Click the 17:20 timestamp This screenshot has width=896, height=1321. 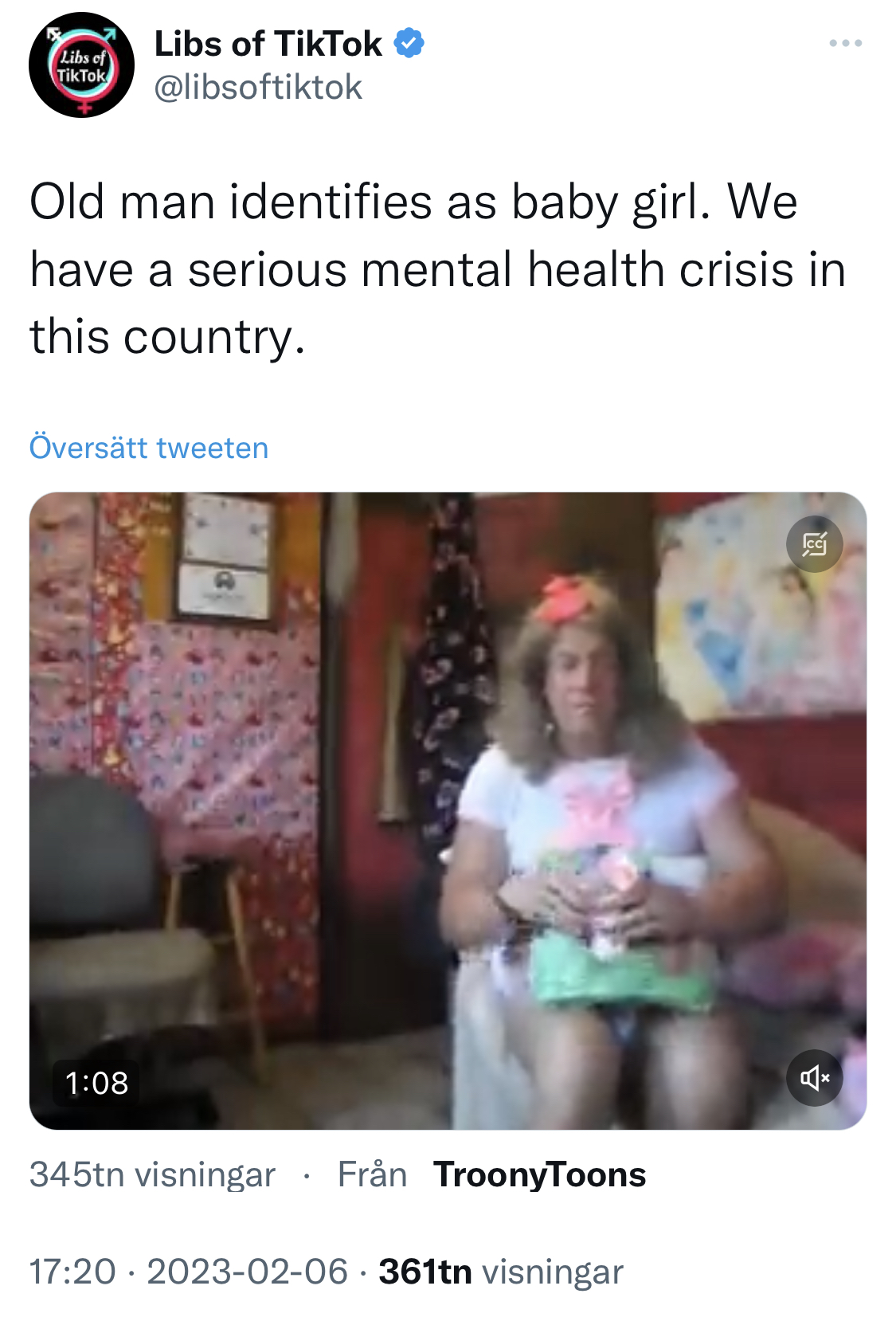click(72, 1272)
